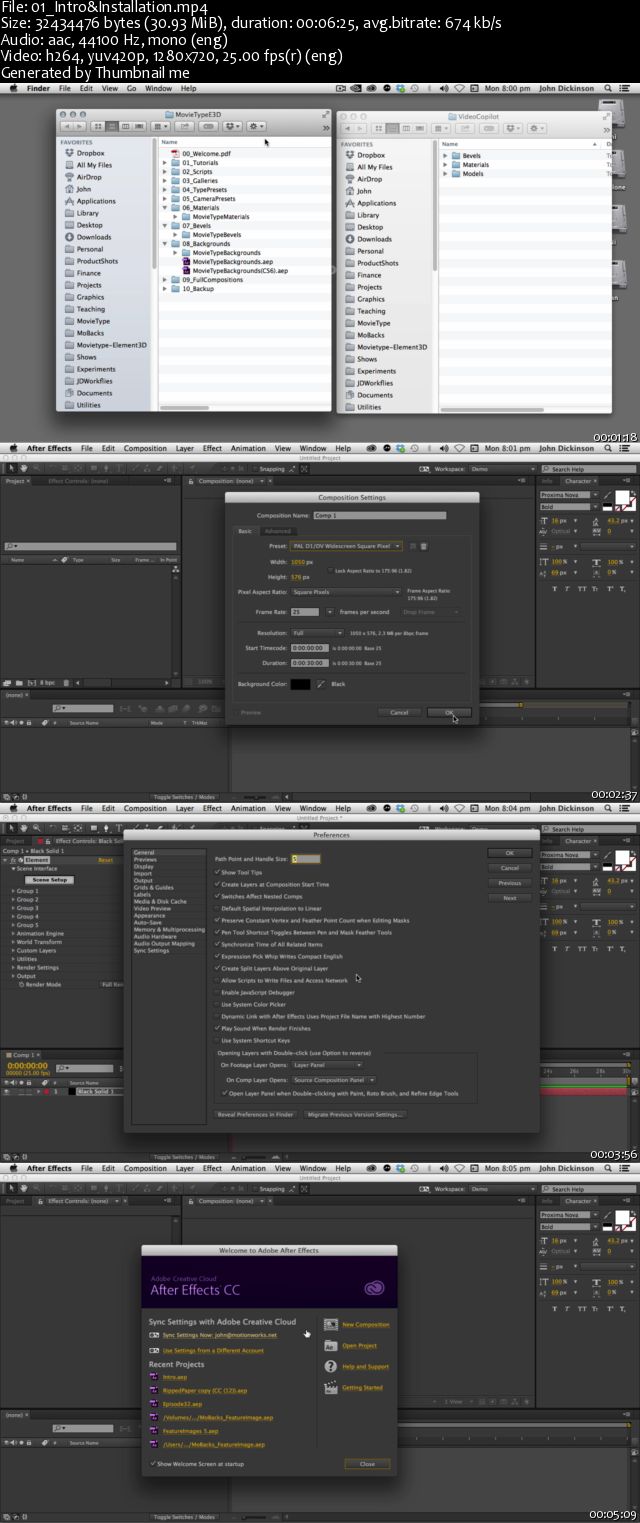The height and width of the screenshot is (1523, 640).
Task: Select Previews in Preferences category list
Action: [145, 859]
